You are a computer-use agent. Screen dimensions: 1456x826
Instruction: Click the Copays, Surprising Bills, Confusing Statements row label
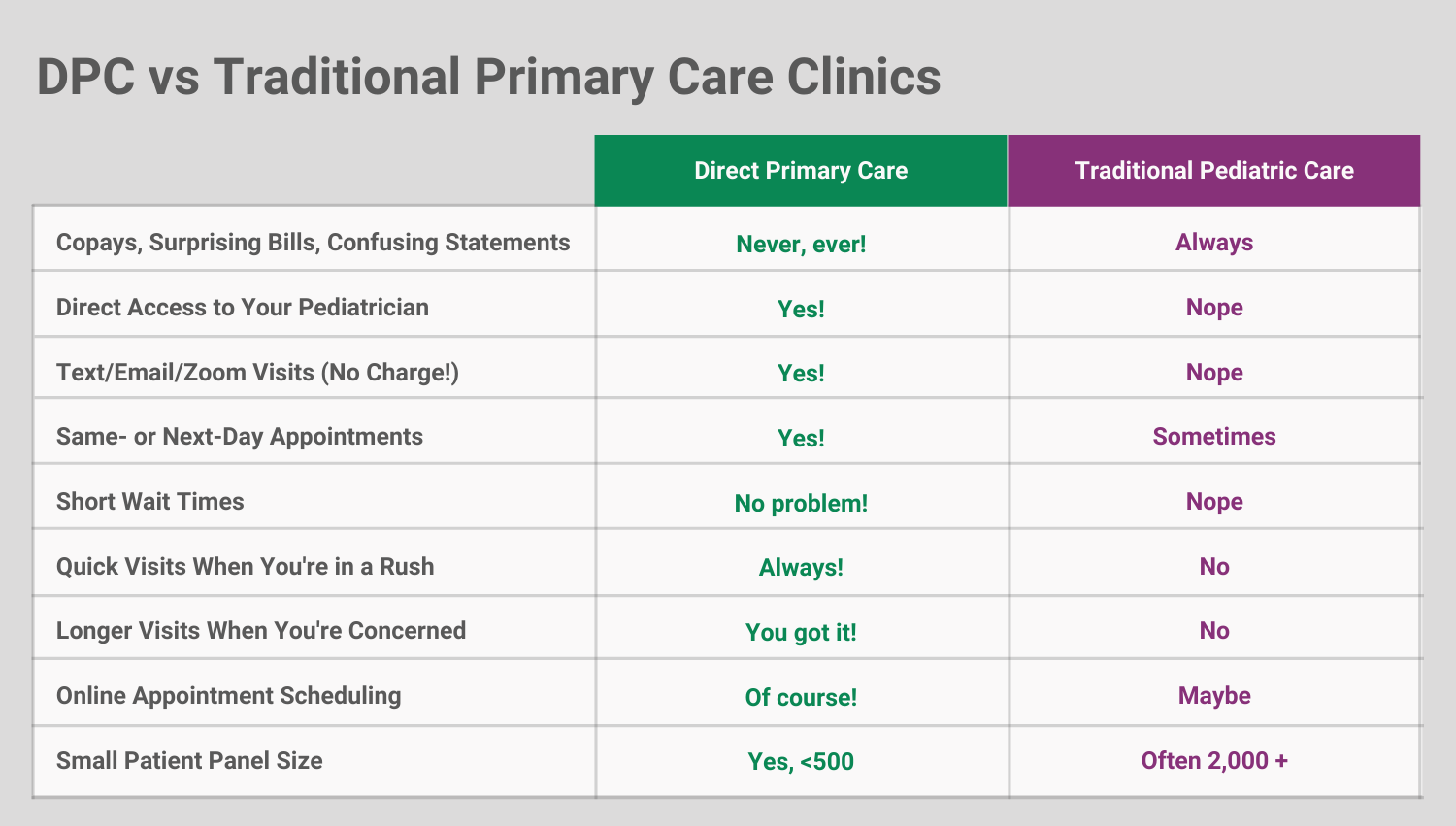[x=313, y=243]
